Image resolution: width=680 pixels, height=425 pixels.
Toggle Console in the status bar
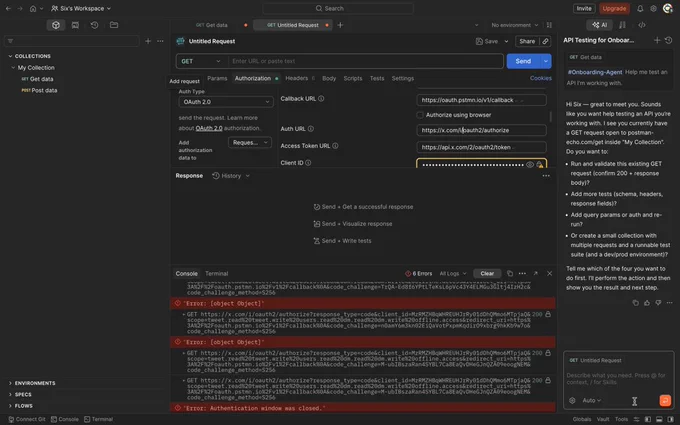coord(65,419)
